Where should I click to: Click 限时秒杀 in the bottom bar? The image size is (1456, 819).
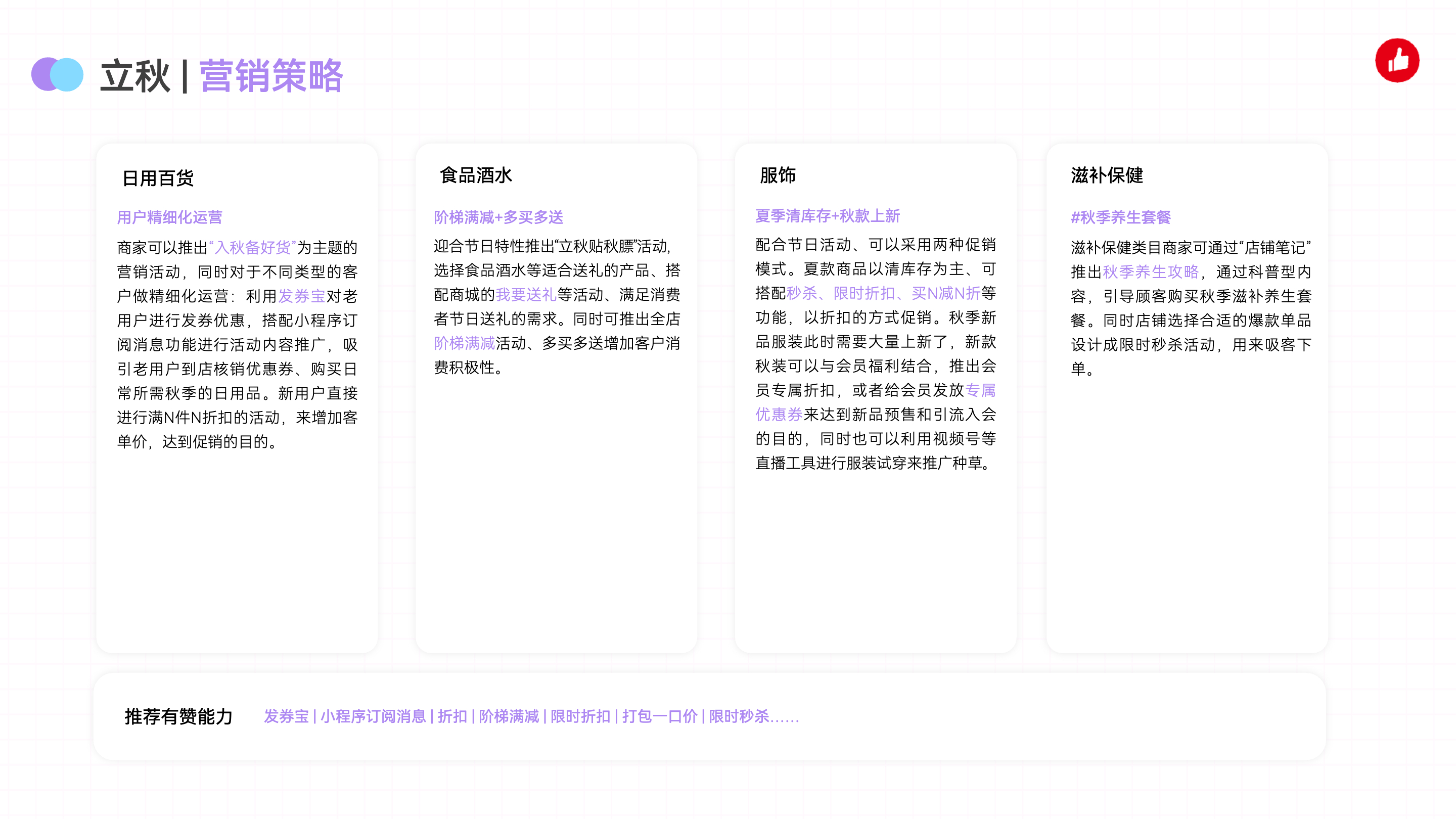(739, 716)
